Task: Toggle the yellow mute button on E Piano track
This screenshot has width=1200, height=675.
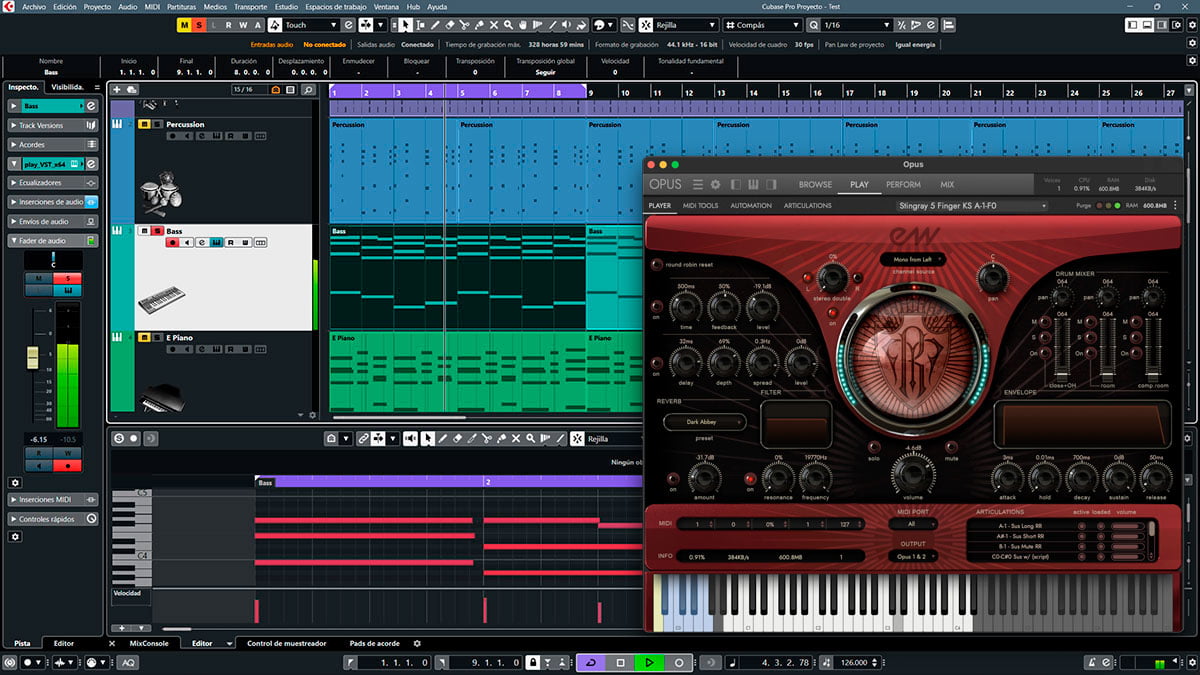Action: pos(144,337)
